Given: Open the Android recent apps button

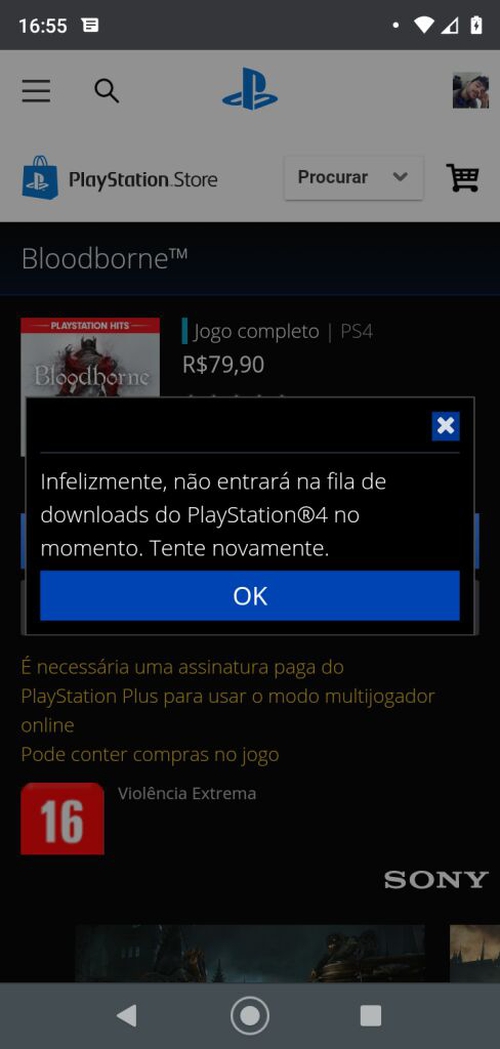Looking at the screenshot, I should 371,1016.
